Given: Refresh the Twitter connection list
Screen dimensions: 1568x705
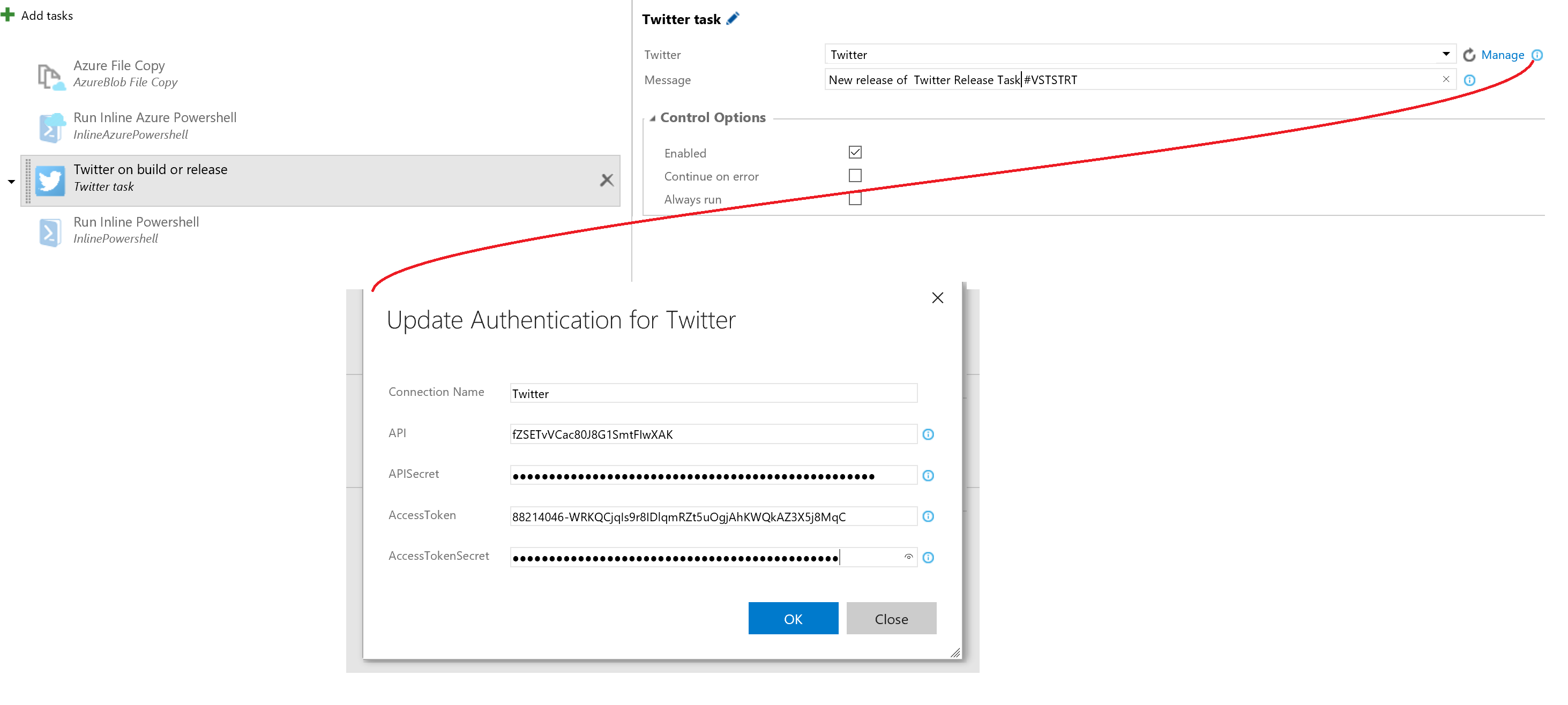Looking at the screenshot, I should point(1469,55).
